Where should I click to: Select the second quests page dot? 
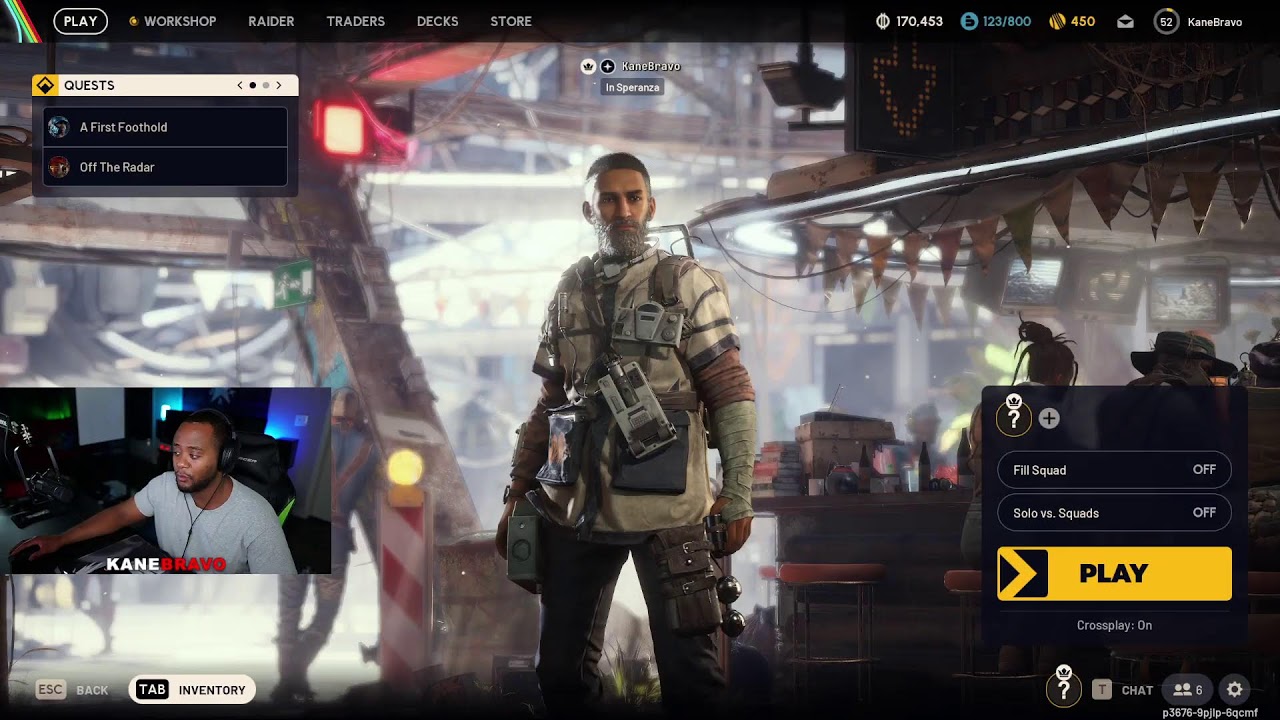pos(266,85)
